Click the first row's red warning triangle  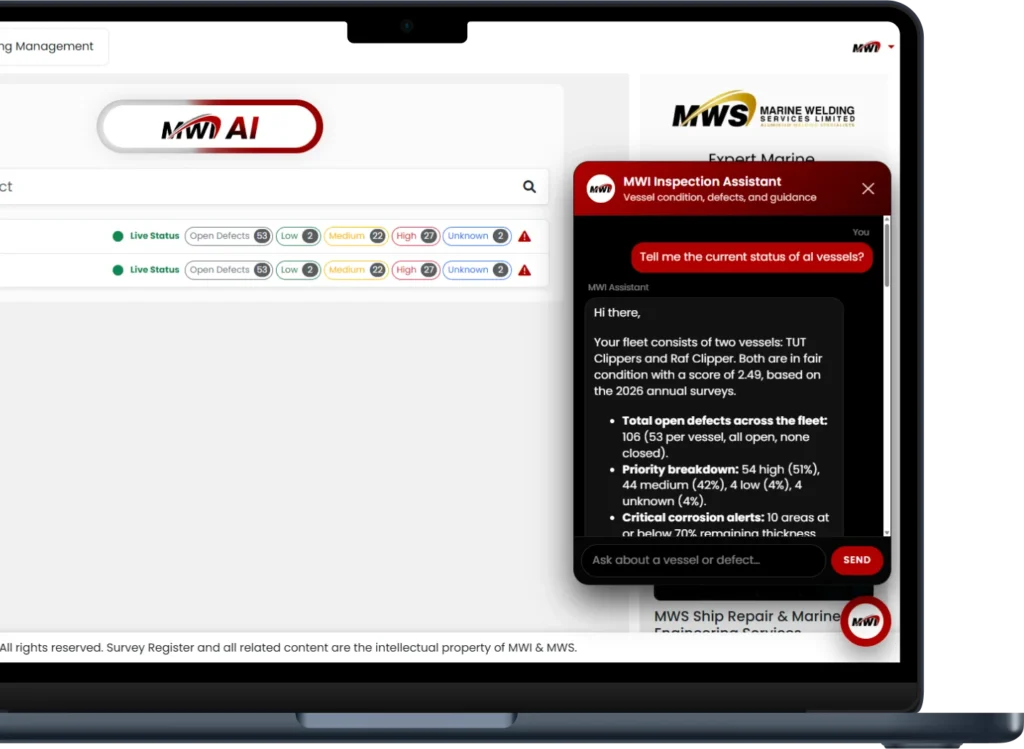tap(525, 237)
